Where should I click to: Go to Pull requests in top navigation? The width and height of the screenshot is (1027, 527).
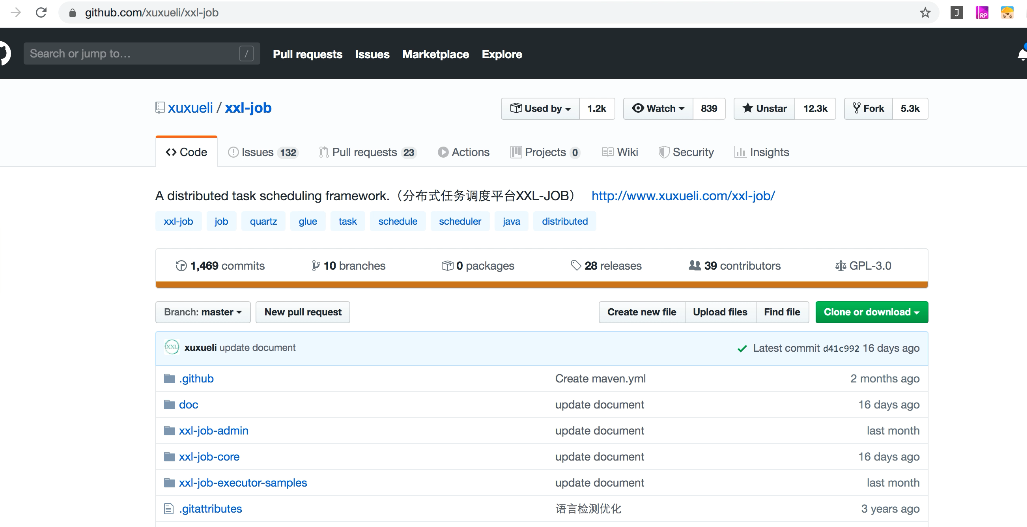click(x=307, y=54)
